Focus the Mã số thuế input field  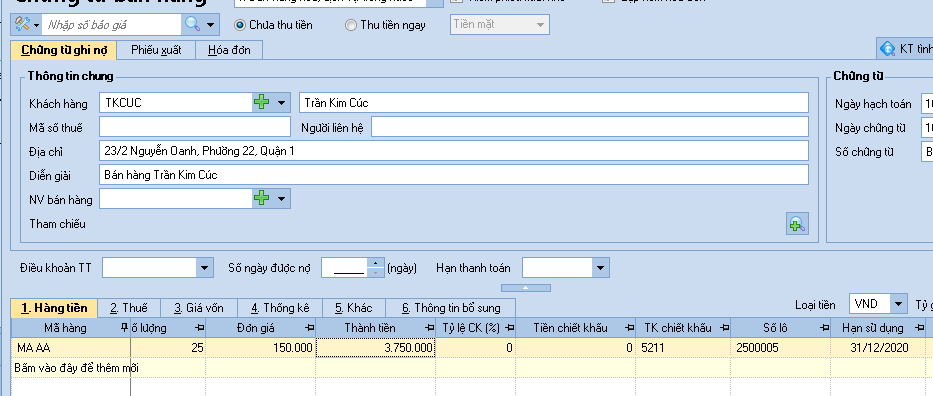pyautogui.click(x=195, y=127)
